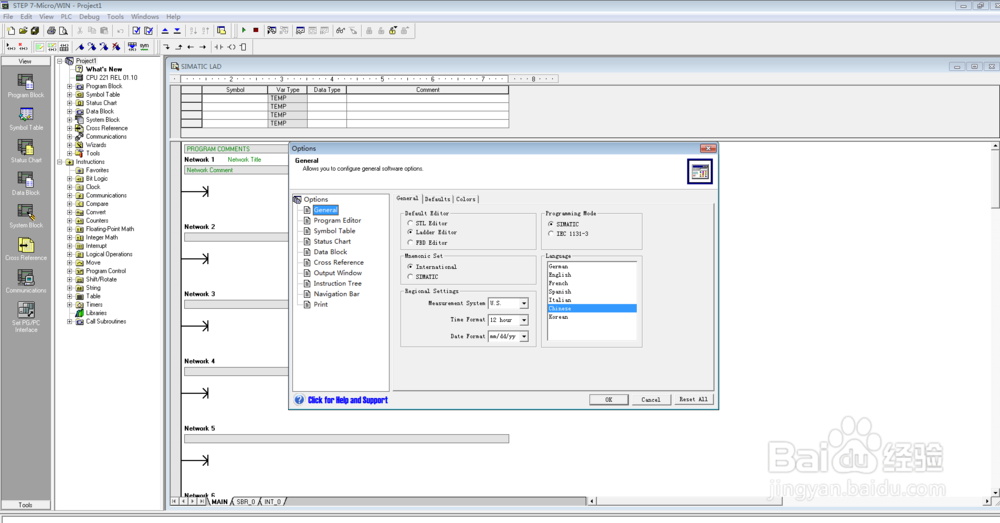
Task: Open the PLC menu
Action: [66, 17]
